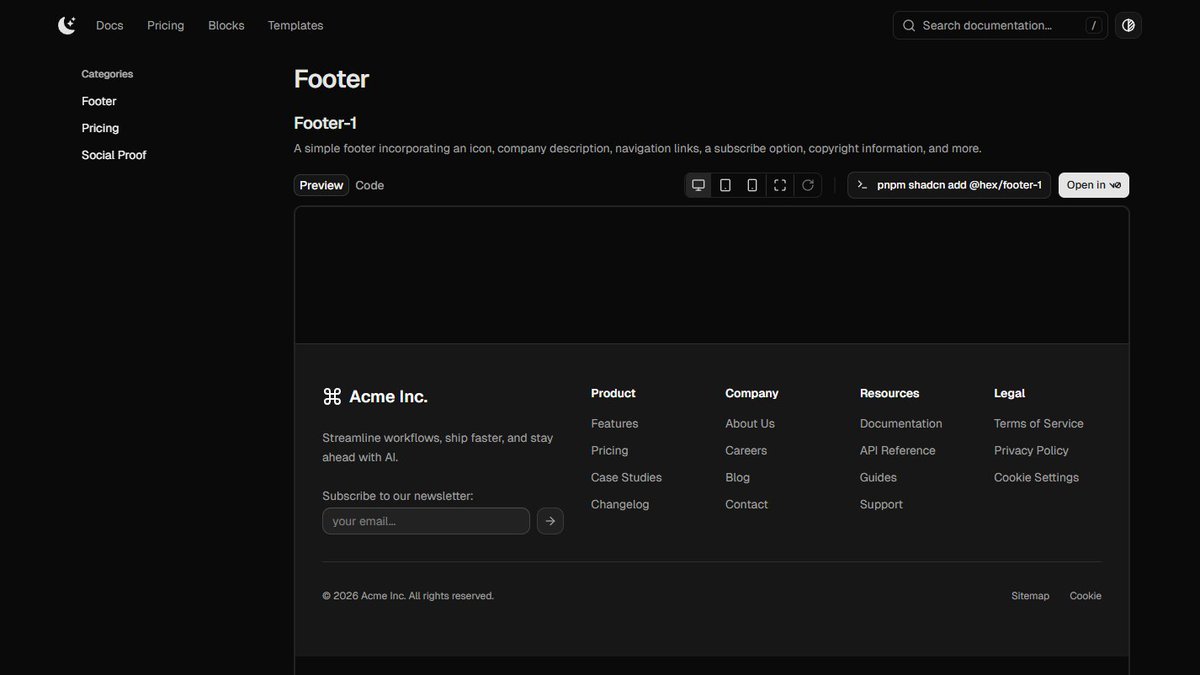Click the Open in v0 button

point(1094,185)
